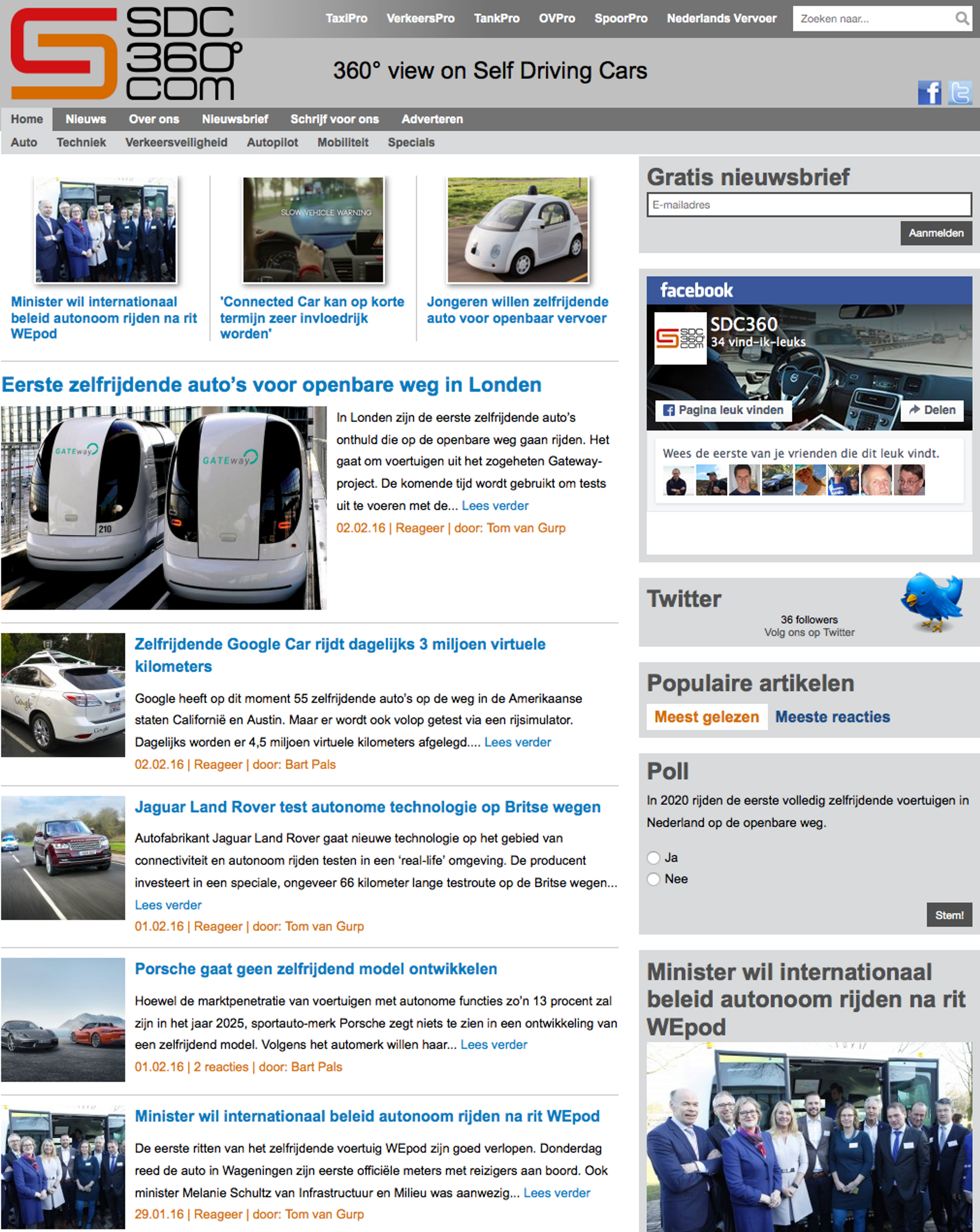
Task: Submit the poll with Stem!
Action: tap(949, 915)
